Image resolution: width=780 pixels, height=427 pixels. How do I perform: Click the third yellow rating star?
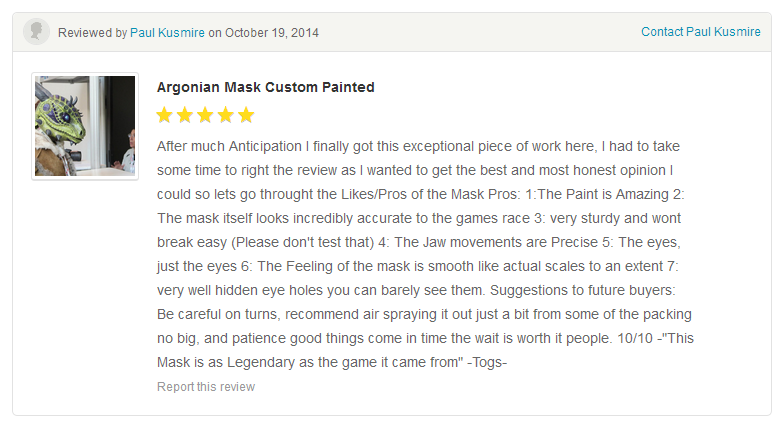[205, 115]
